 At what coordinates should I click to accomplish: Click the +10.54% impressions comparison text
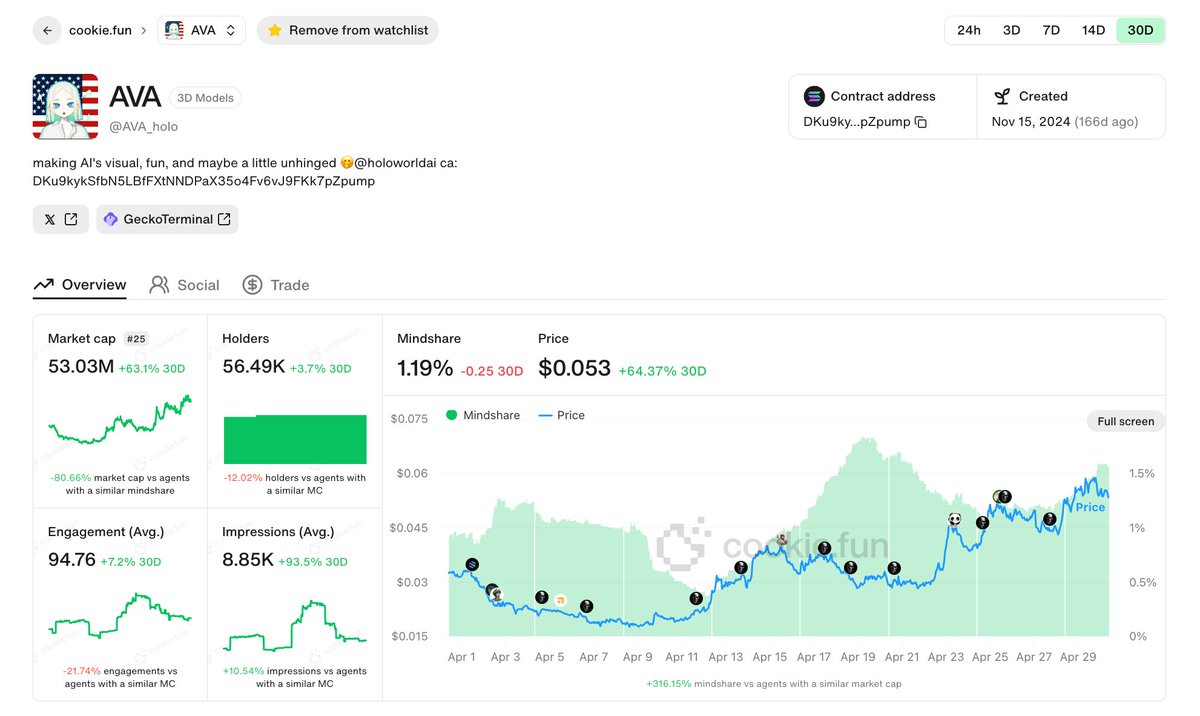tap(295, 677)
